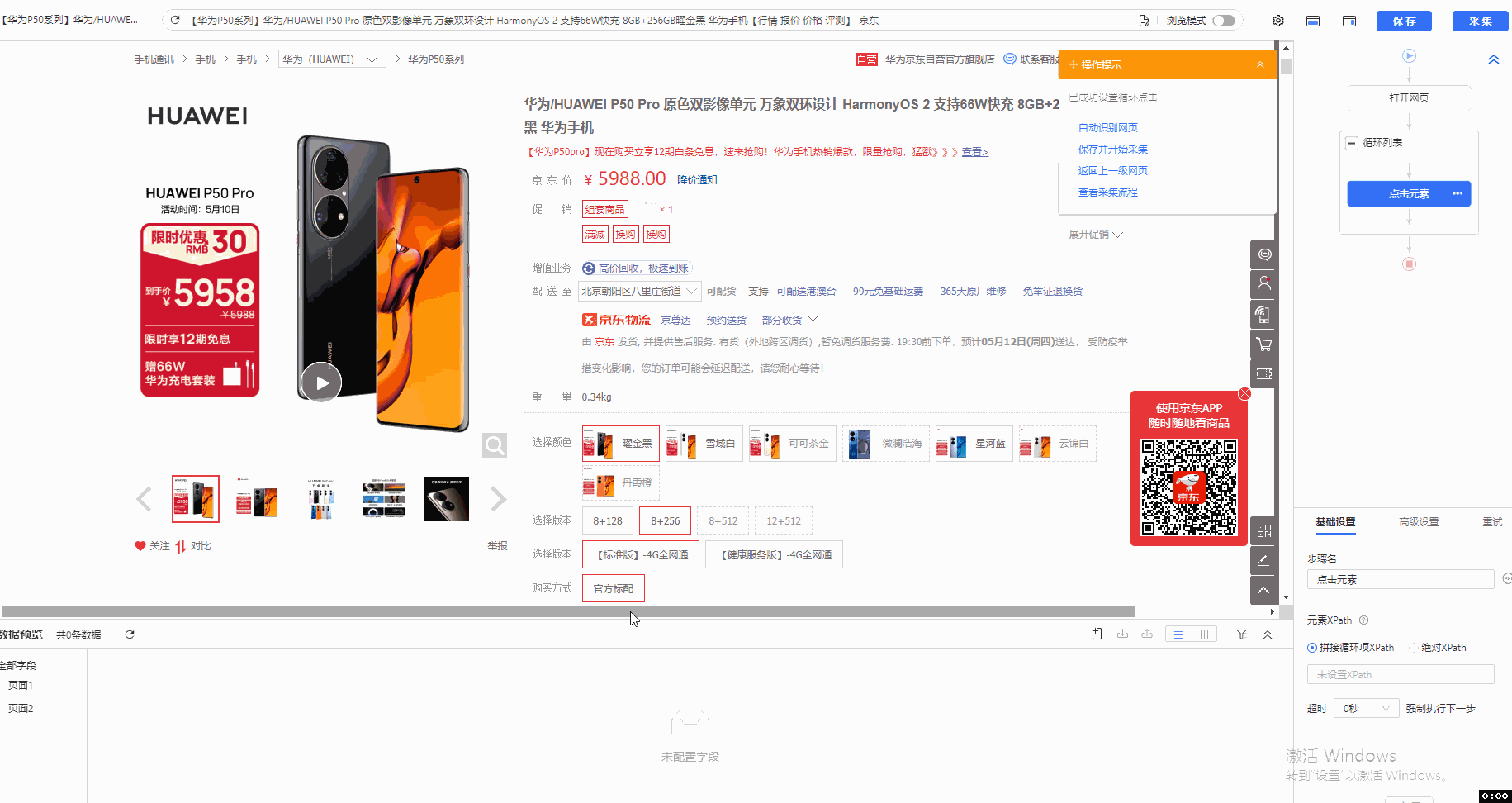Expand the 部分收货 delivery option chevron
The width and height of the screenshot is (1512, 803).
[813, 319]
